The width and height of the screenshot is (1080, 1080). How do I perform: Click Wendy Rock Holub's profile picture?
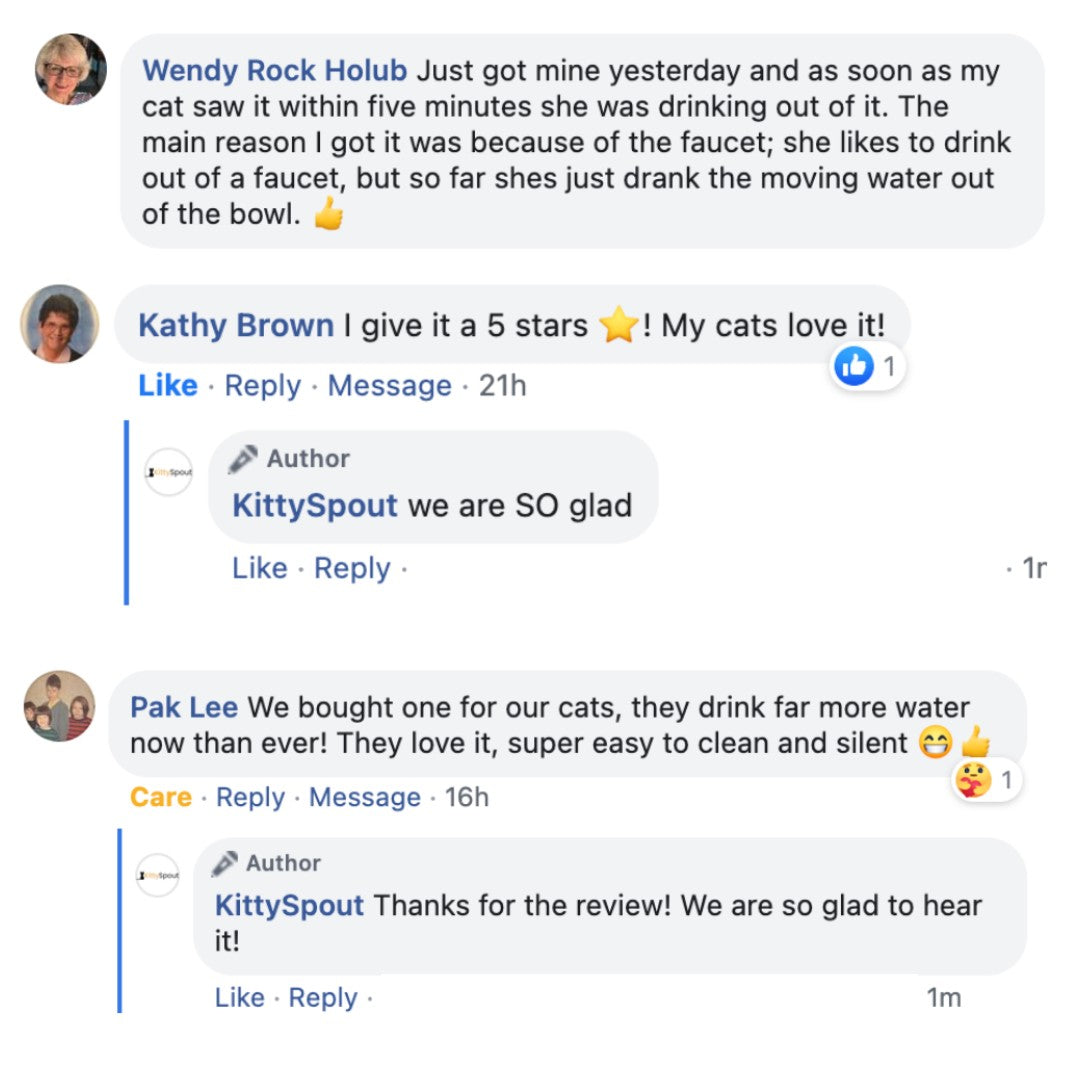[71, 69]
